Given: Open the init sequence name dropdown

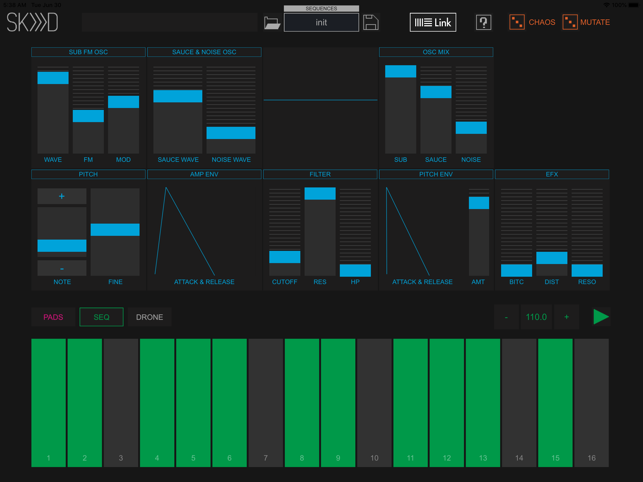Looking at the screenshot, I should click(x=321, y=23).
